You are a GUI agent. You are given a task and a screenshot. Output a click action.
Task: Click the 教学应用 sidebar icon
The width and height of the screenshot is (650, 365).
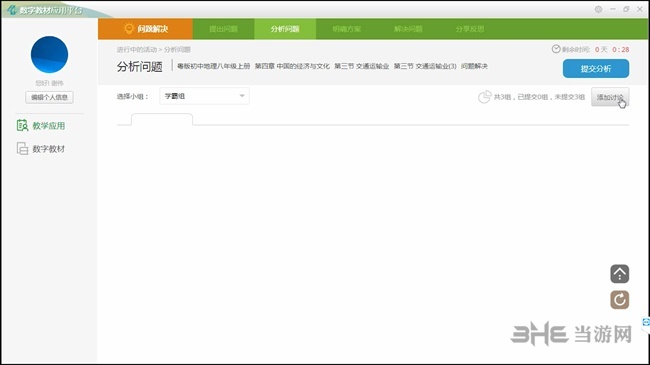[22, 125]
